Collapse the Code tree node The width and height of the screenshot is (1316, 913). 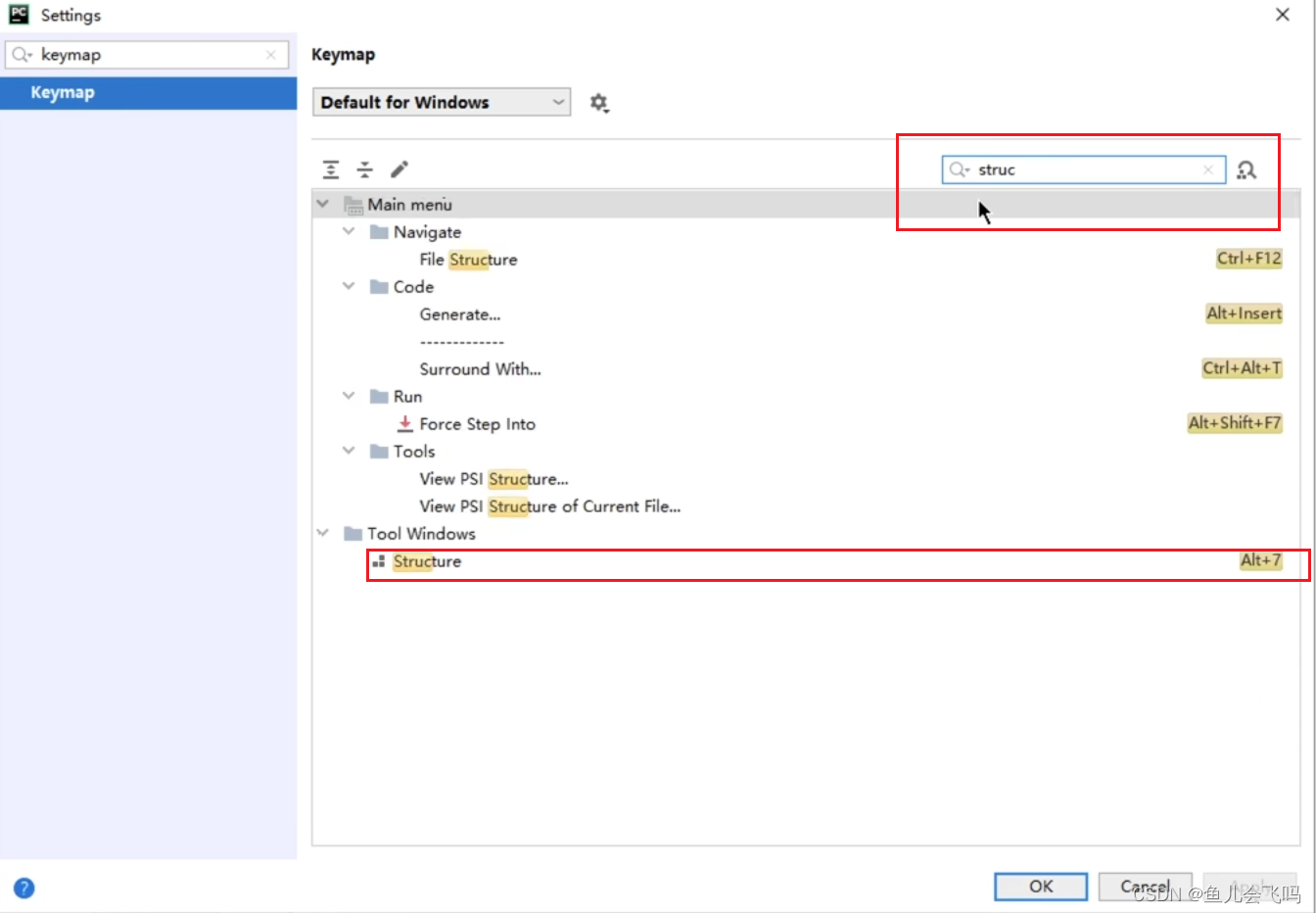tap(349, 286)
